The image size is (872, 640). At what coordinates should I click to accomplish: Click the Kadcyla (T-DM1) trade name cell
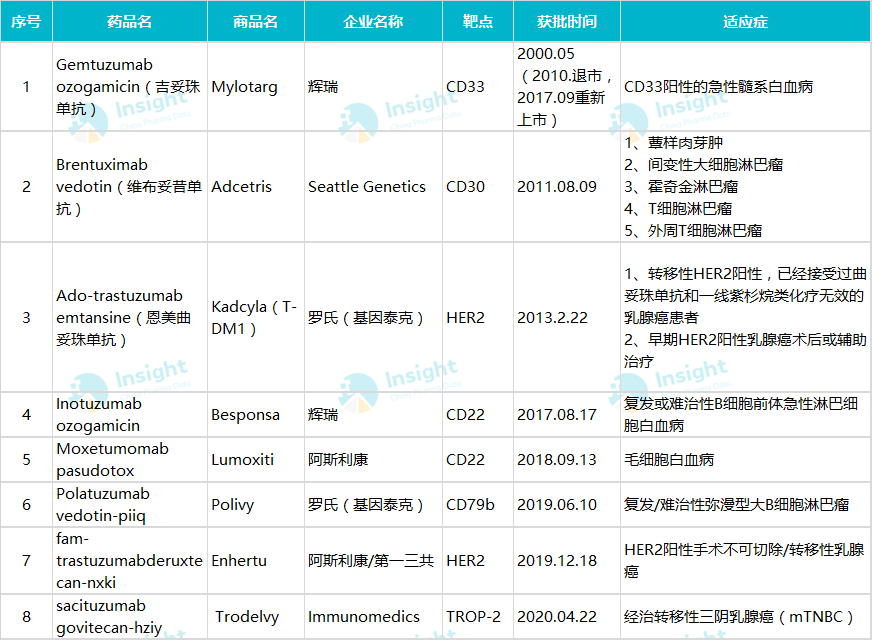click(256, 317)
